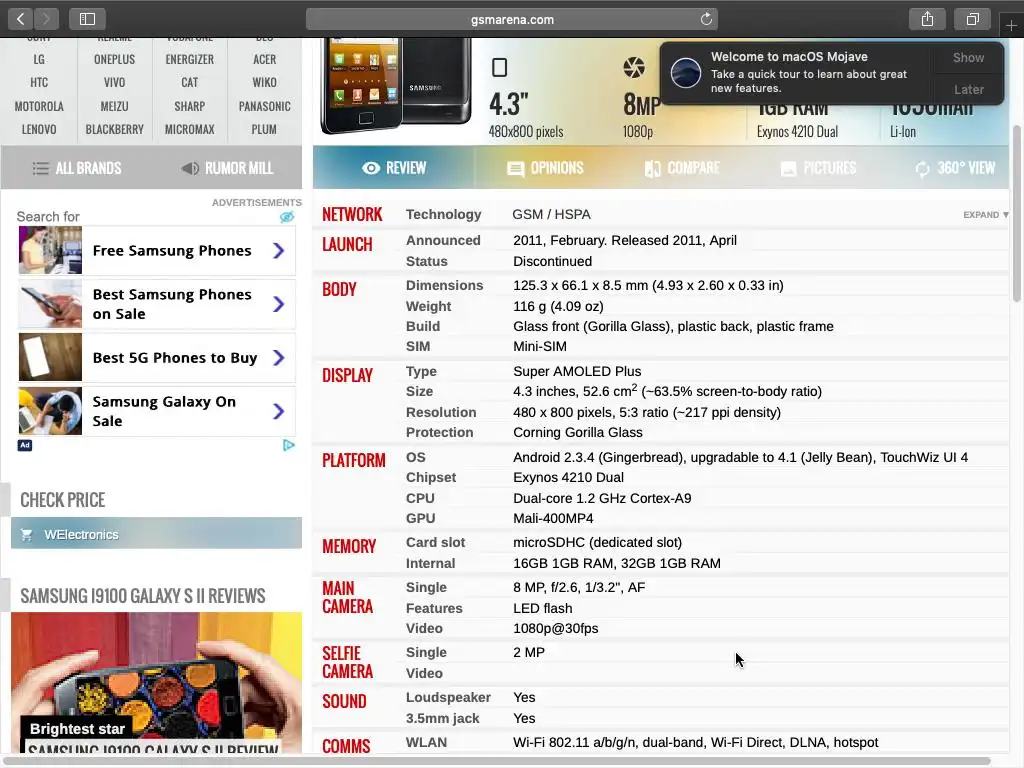Open the Rumor Mill link
The image size is (1024, 768).
click(227, 168)
